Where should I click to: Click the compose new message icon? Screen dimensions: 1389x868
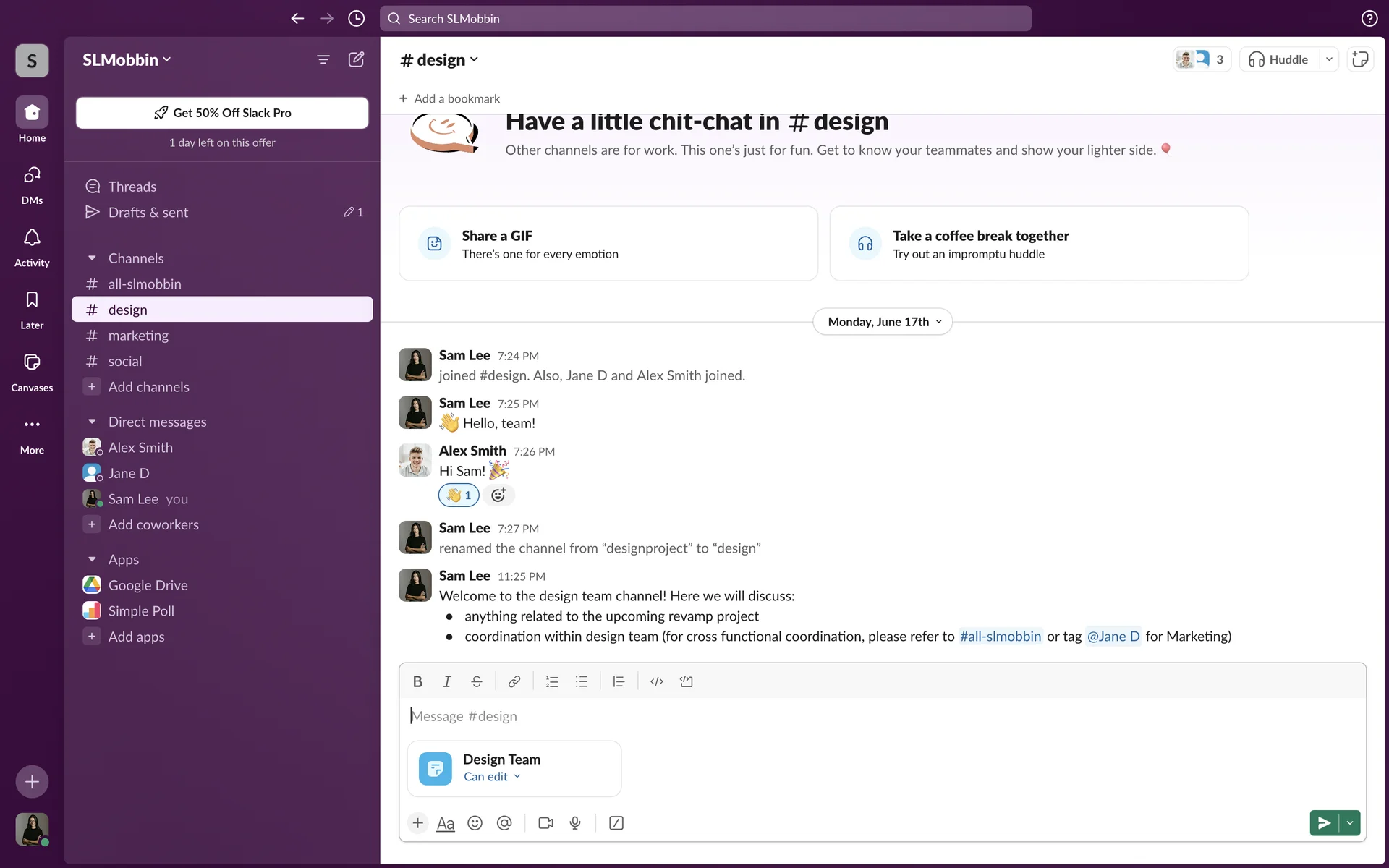[x=356, y=59]
